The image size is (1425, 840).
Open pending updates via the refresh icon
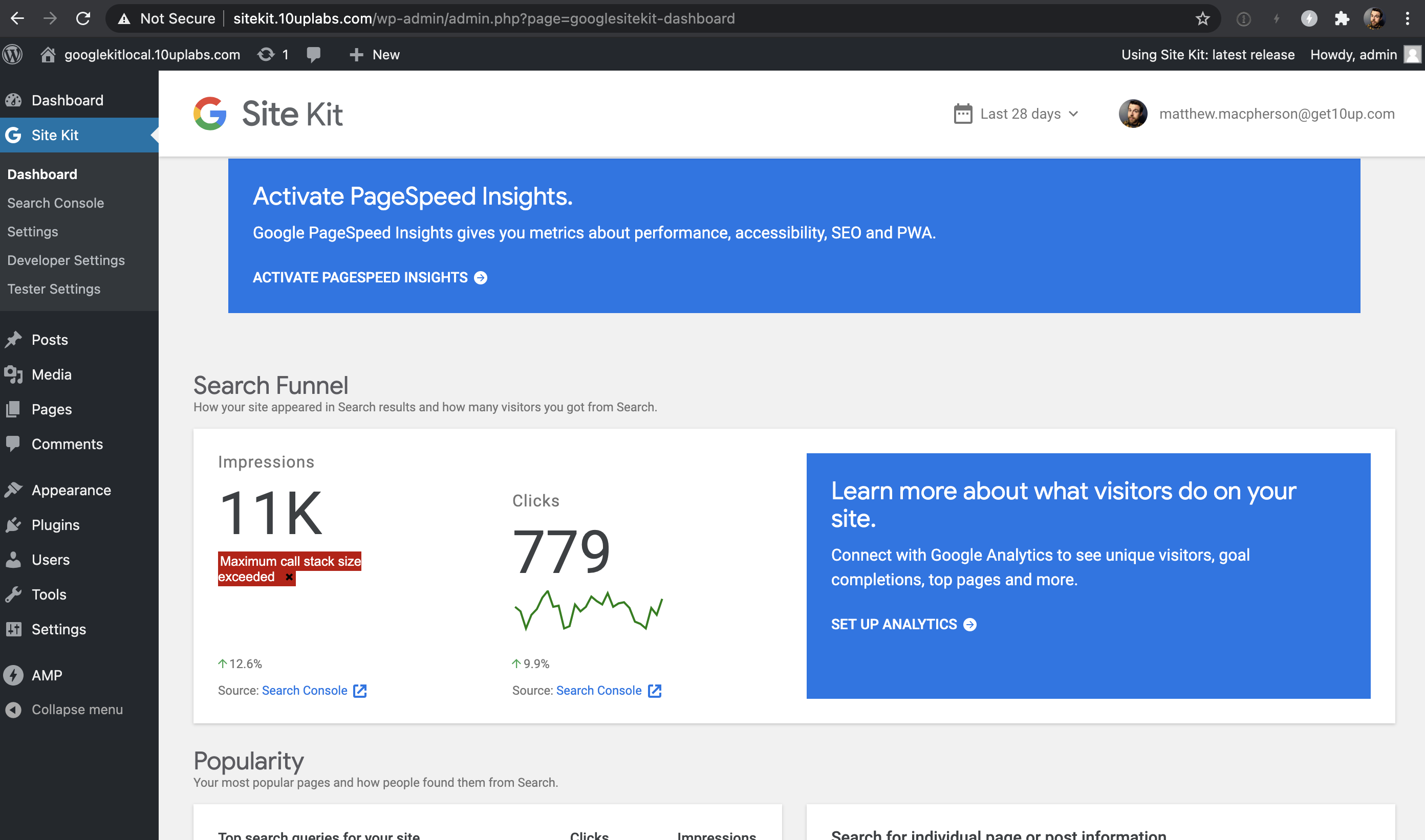coord(266,54)
